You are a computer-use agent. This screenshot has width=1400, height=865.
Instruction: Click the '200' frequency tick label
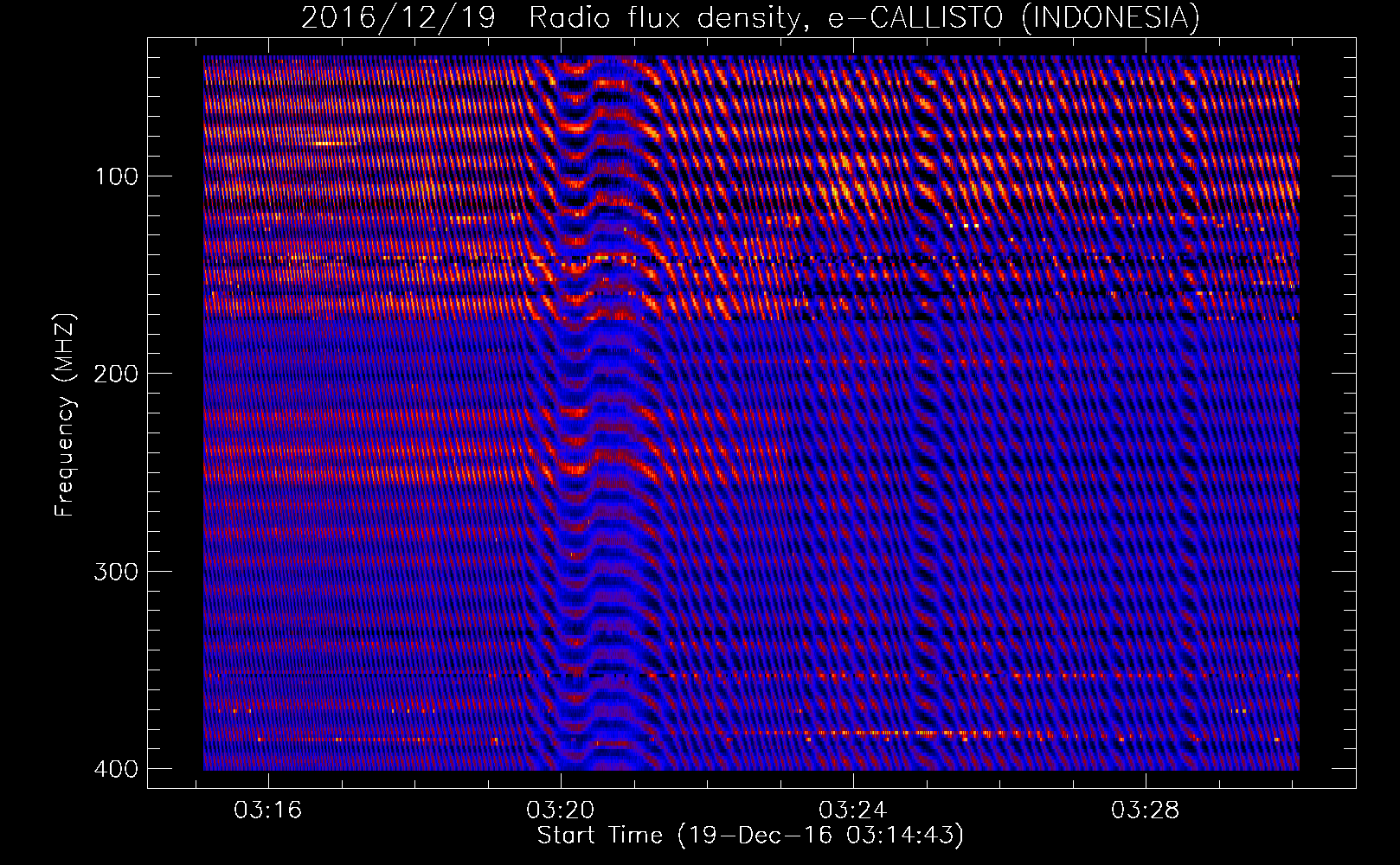(116, 374)
